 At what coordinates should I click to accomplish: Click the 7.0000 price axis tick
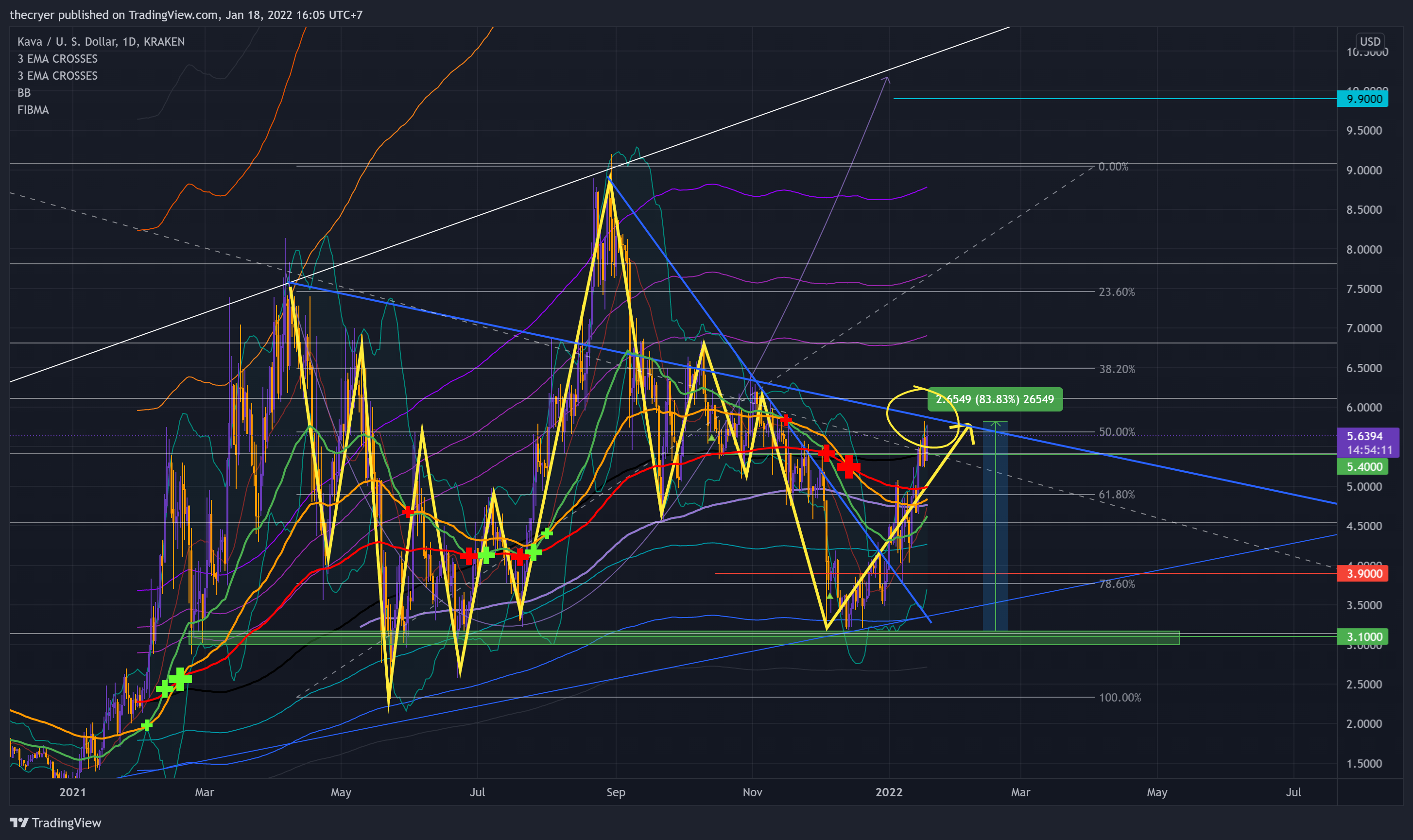coord(1364,328)
